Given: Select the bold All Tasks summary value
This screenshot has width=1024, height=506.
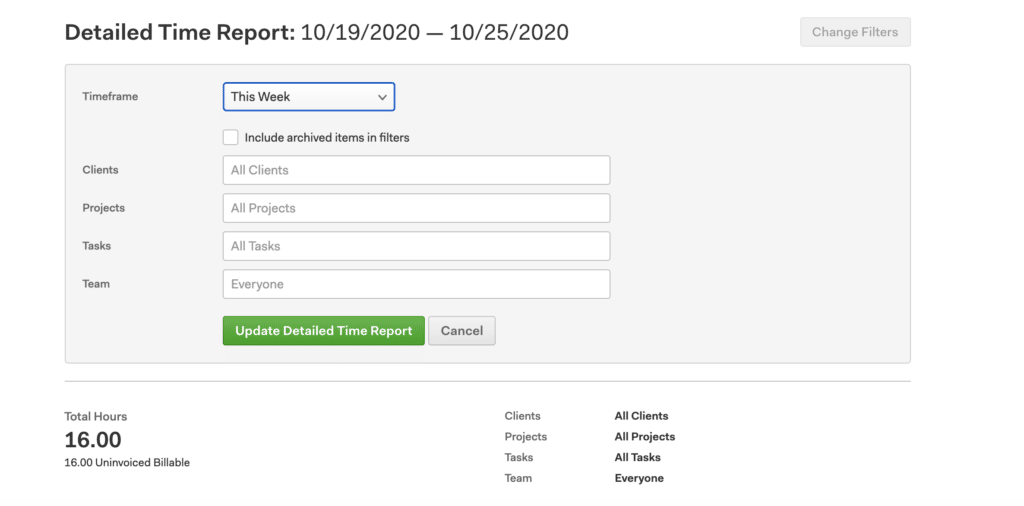Looking at the screenshot, I should [x=637, y=458].
